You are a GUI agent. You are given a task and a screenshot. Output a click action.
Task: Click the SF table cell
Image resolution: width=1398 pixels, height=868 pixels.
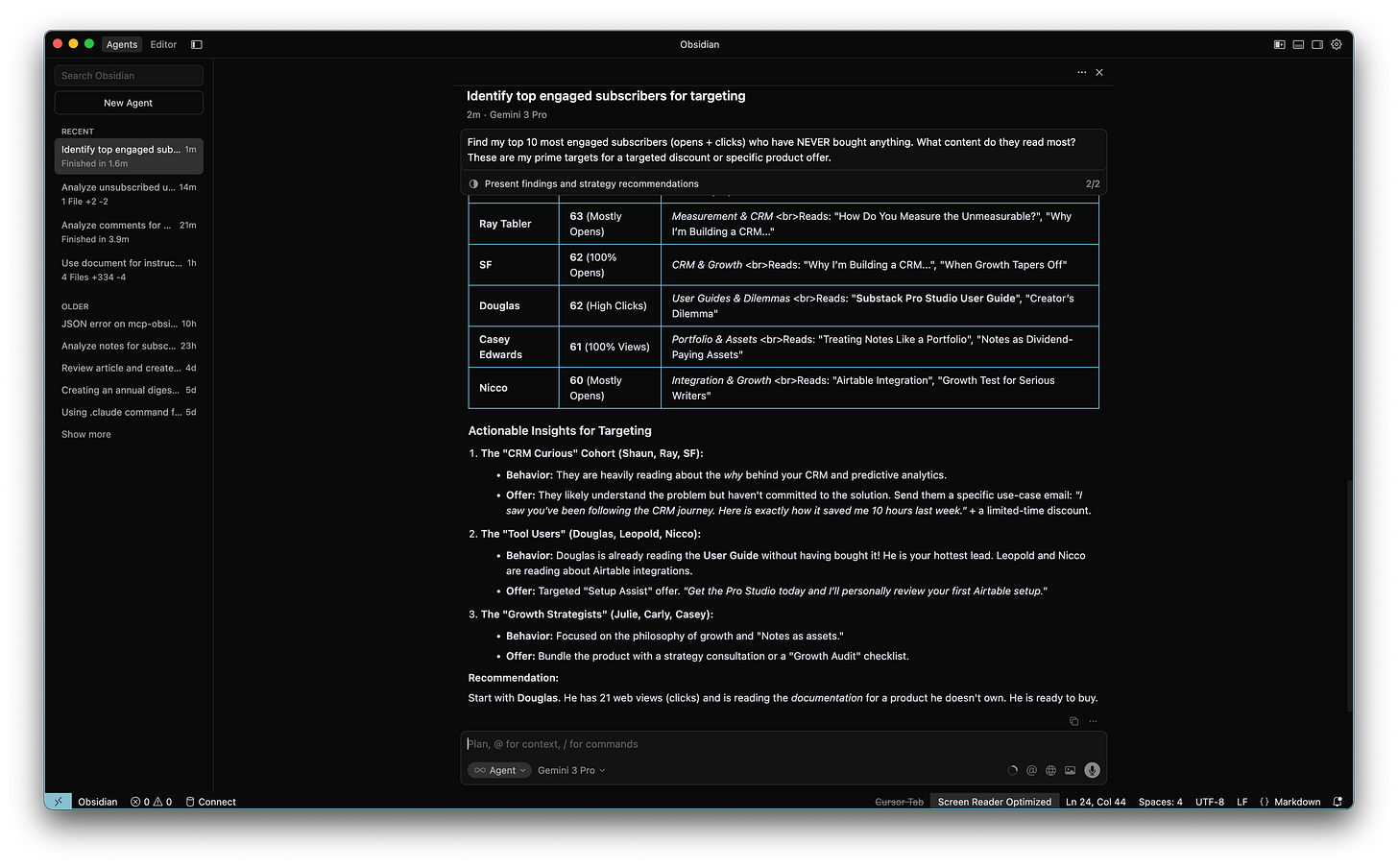point(514,265)
